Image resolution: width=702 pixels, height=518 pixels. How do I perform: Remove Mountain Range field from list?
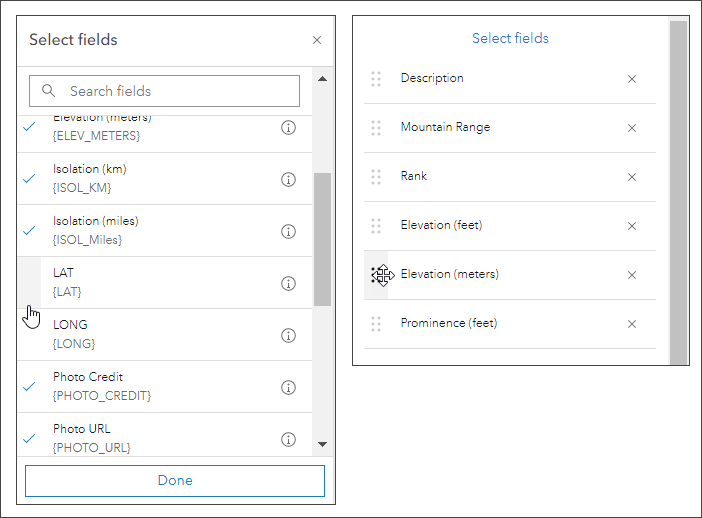coord(632,128)
